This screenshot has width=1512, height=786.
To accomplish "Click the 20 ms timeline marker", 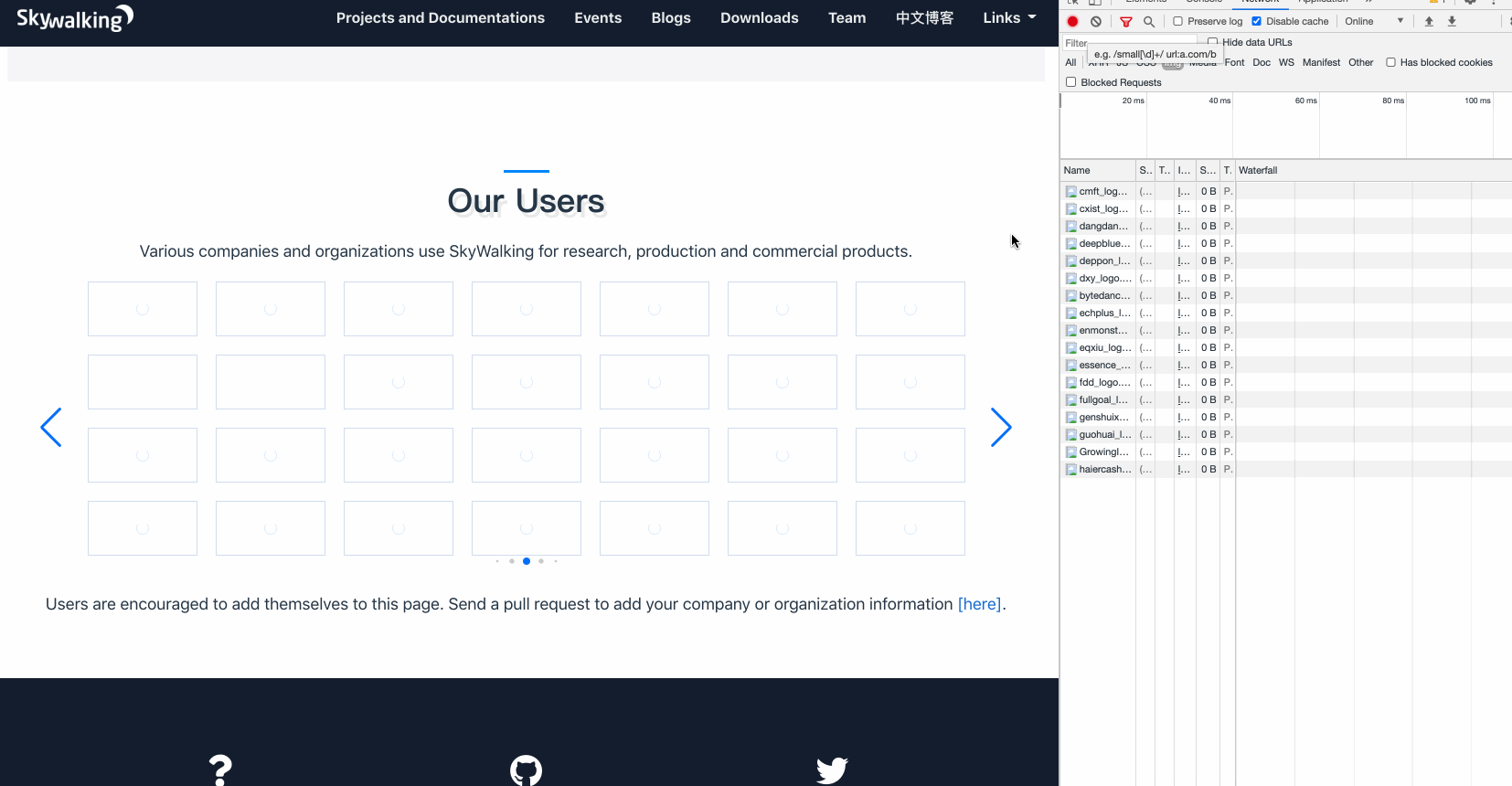I will [1133, 101].
